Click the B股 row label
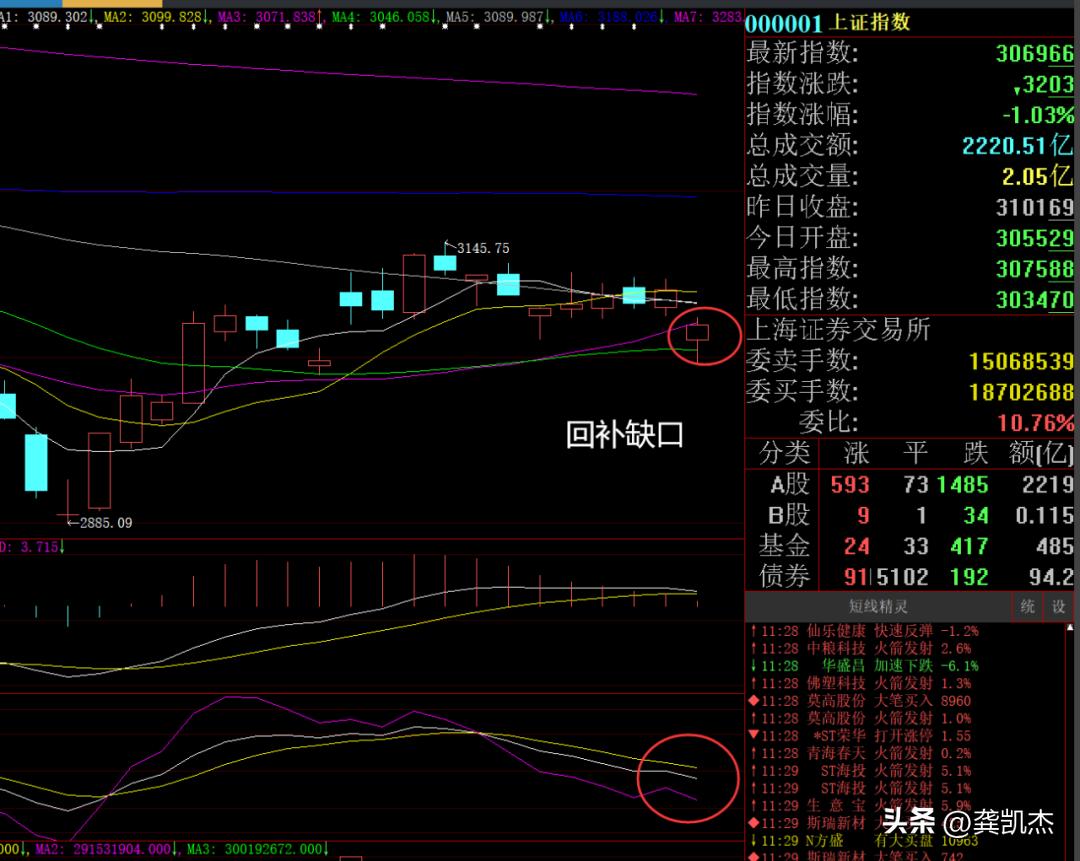Screen dimensions: 1080x861 click(x=789, y=515)
